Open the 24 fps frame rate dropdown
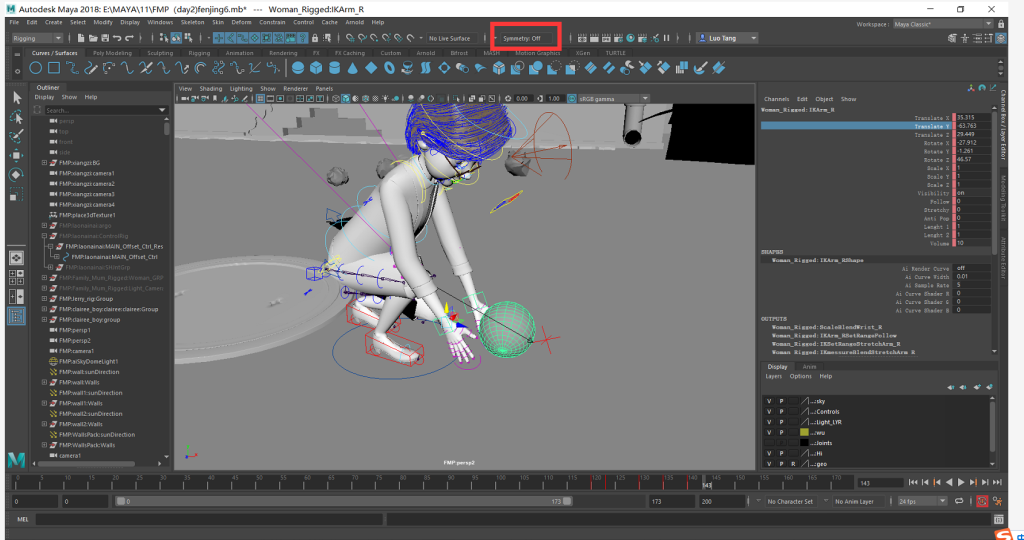The image size is (1024, 540). (x=922, y=501)
